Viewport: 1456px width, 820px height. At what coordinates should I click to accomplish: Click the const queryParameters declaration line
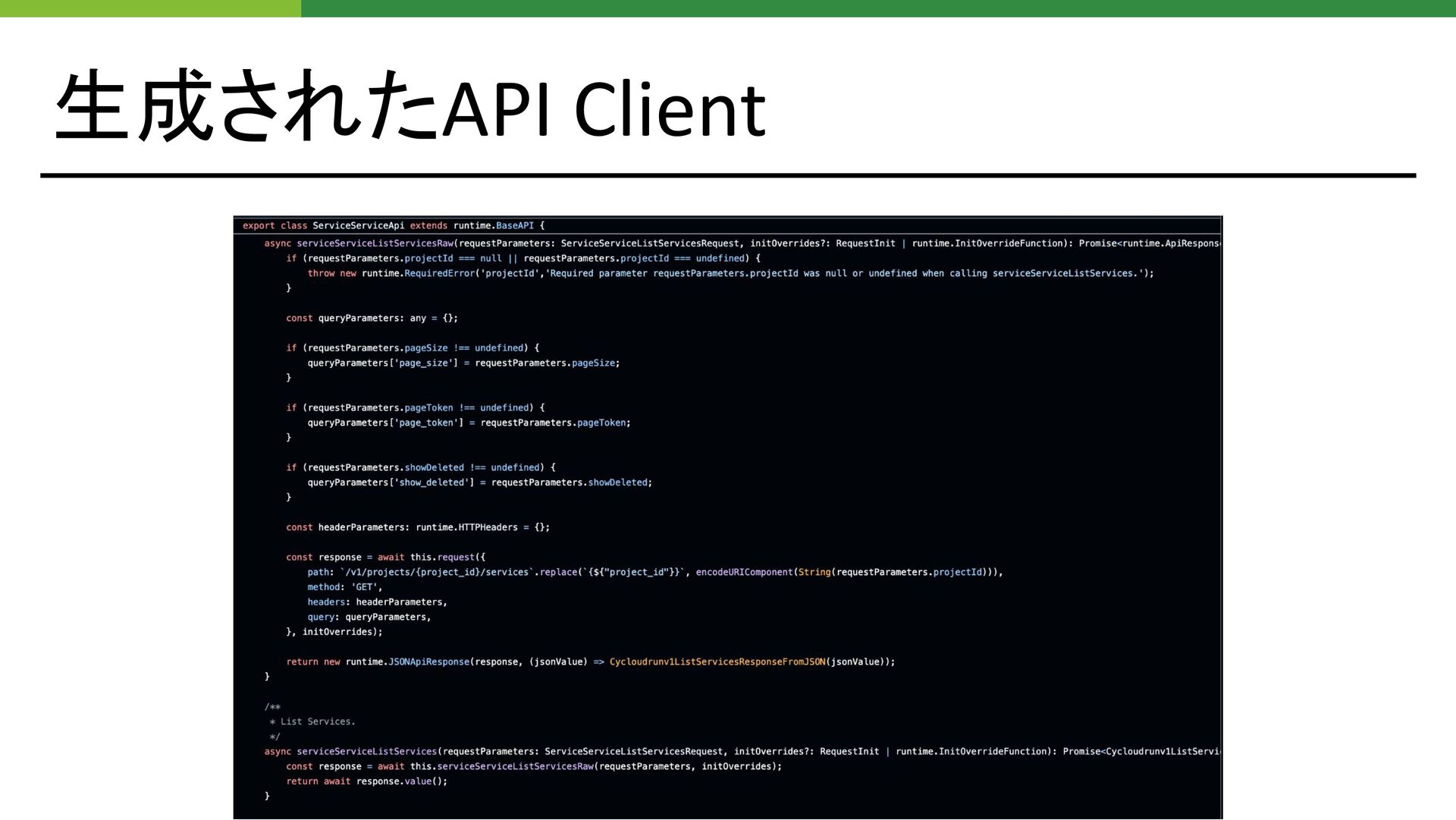(372, 318)
